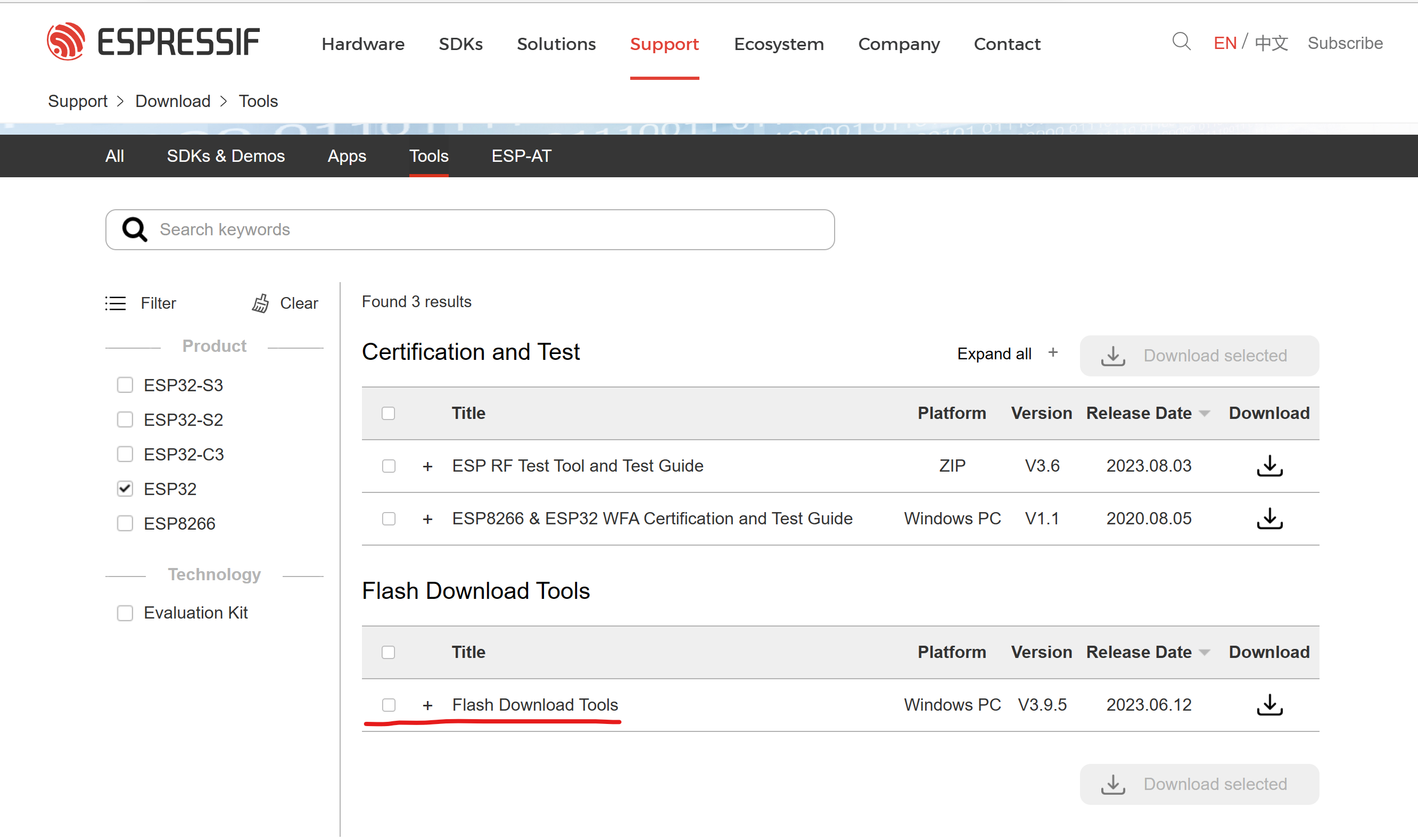Switch language to 中文

tap(1271, 43)
